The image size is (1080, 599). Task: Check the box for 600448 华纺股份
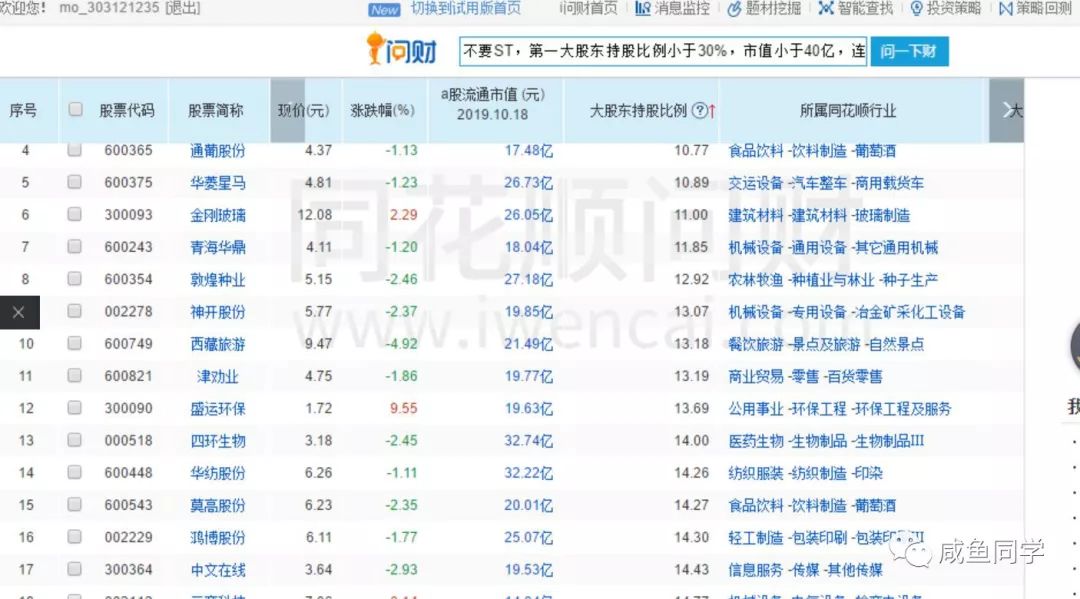pyautogui.click(x=74, y=472)
